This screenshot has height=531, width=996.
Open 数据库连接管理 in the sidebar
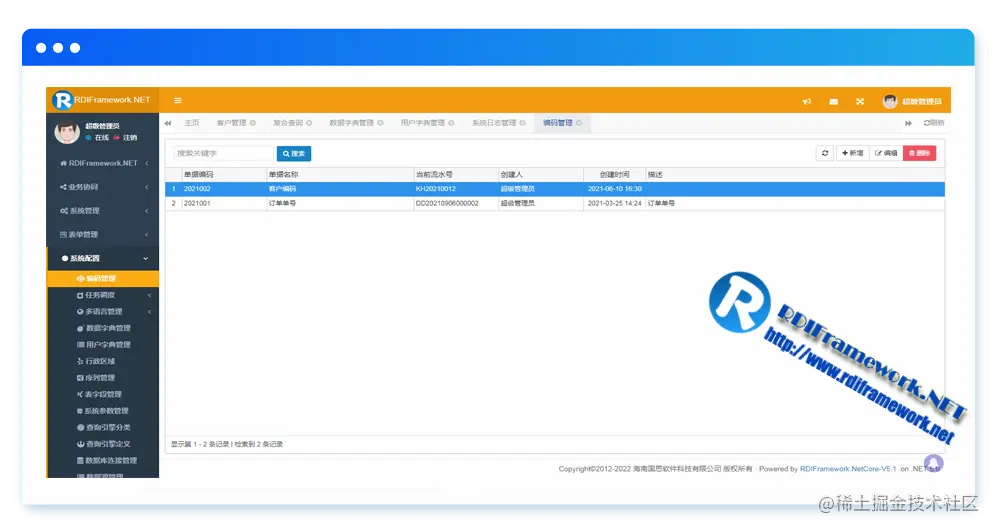click(x=103, y=460)
